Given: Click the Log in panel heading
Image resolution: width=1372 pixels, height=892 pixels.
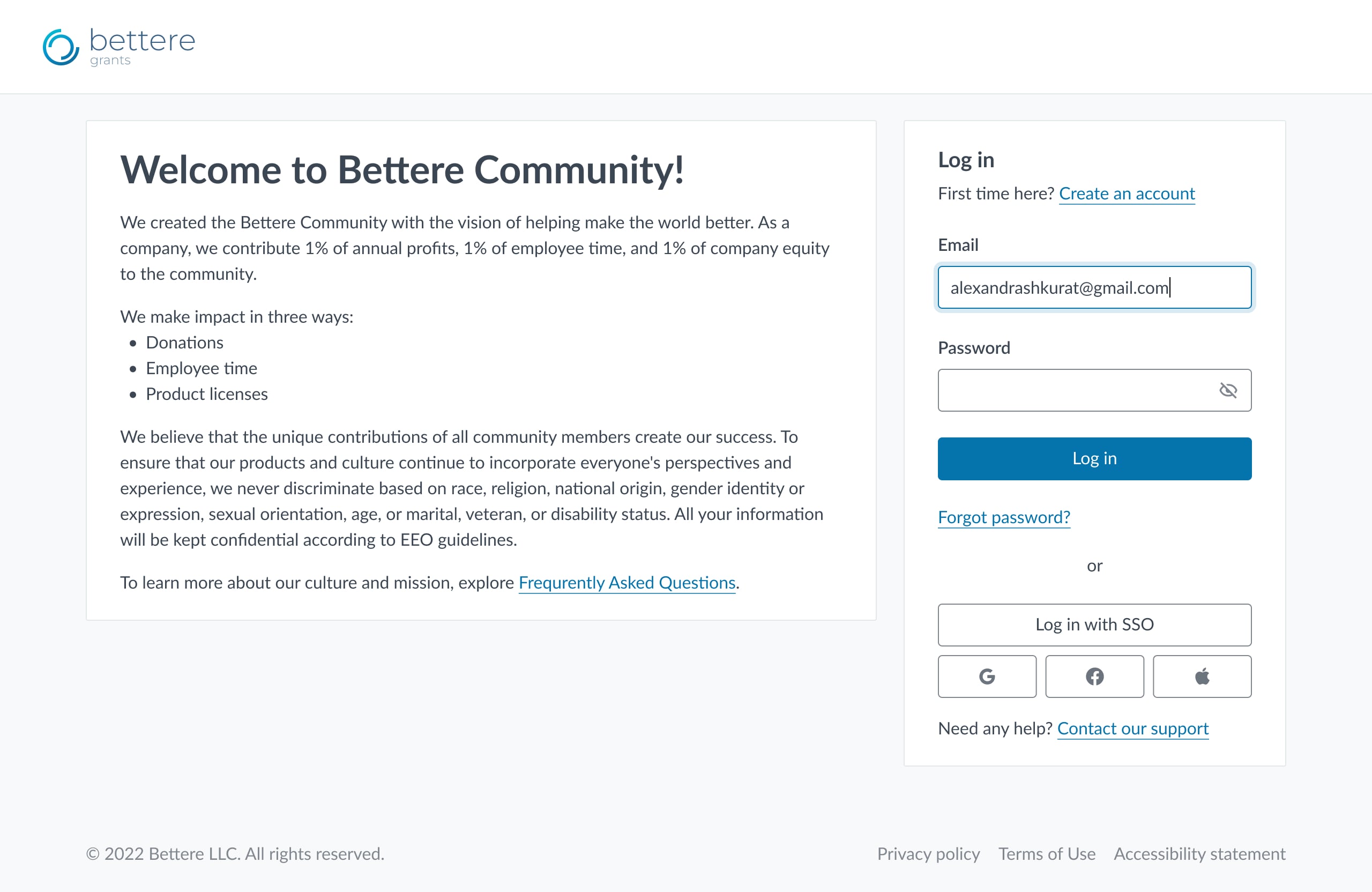Looking at the screenshot, I should (x=966, y=160).
